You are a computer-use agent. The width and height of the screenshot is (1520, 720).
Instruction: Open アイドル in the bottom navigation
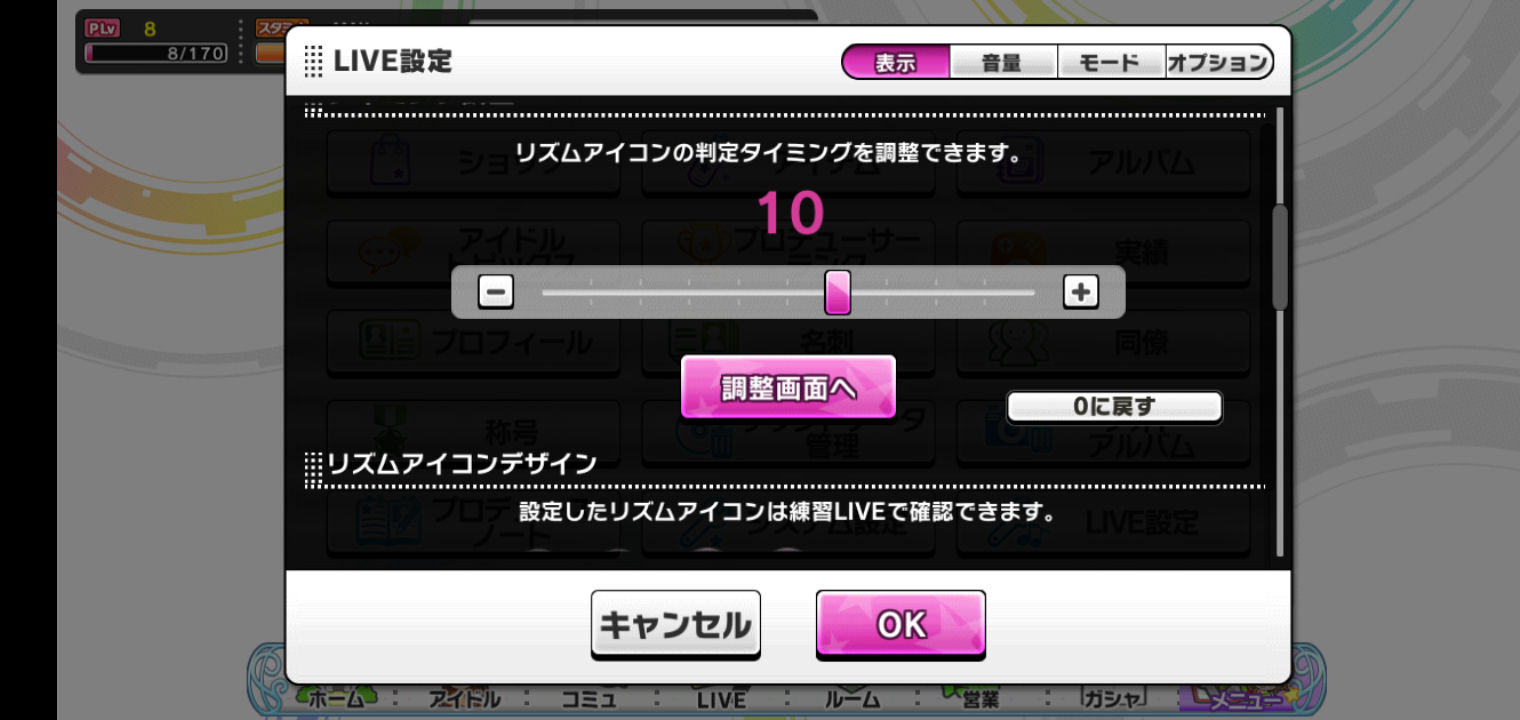[463, 698]
